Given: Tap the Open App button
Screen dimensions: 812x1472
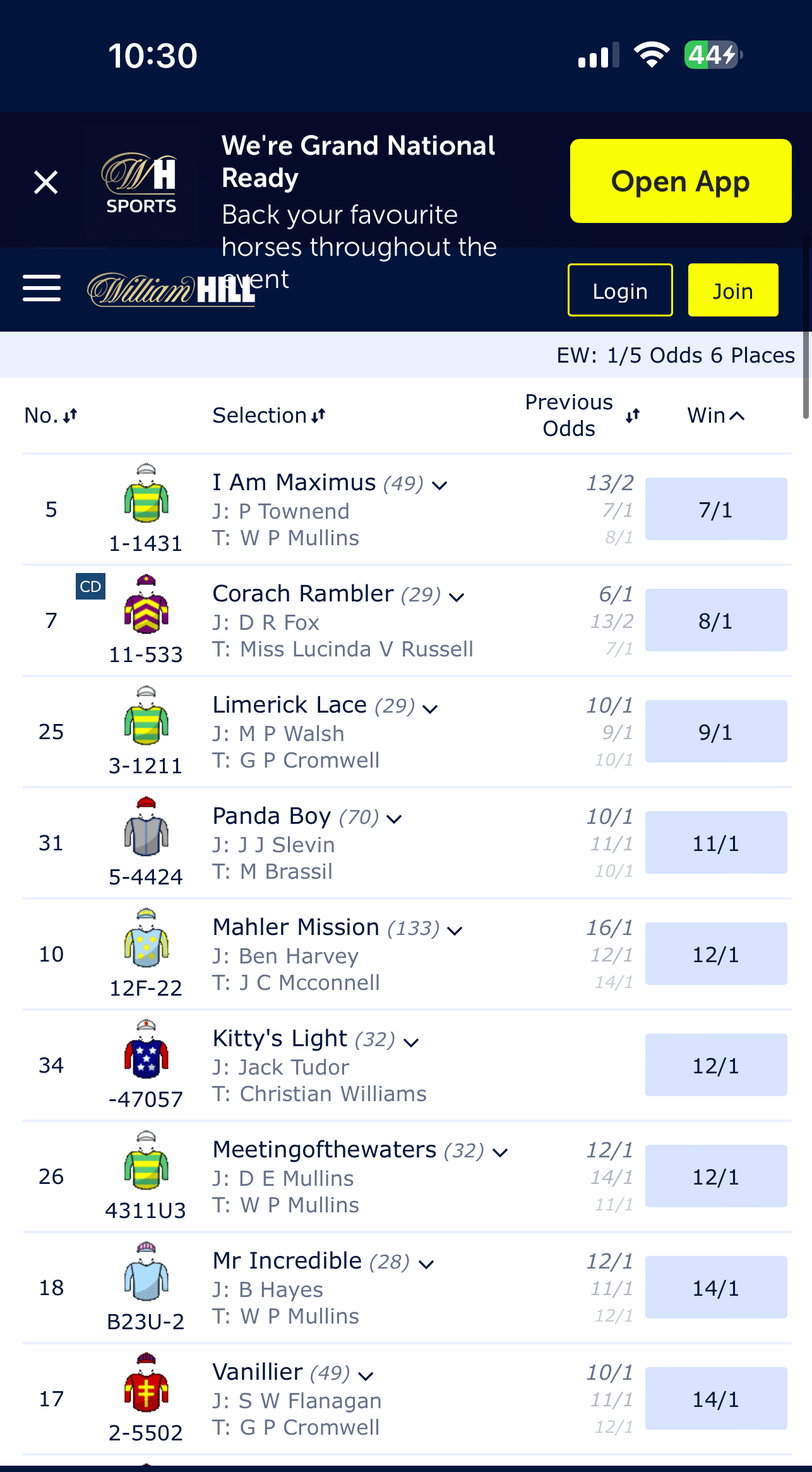Looking at the screenshot, I should [681, 181].
